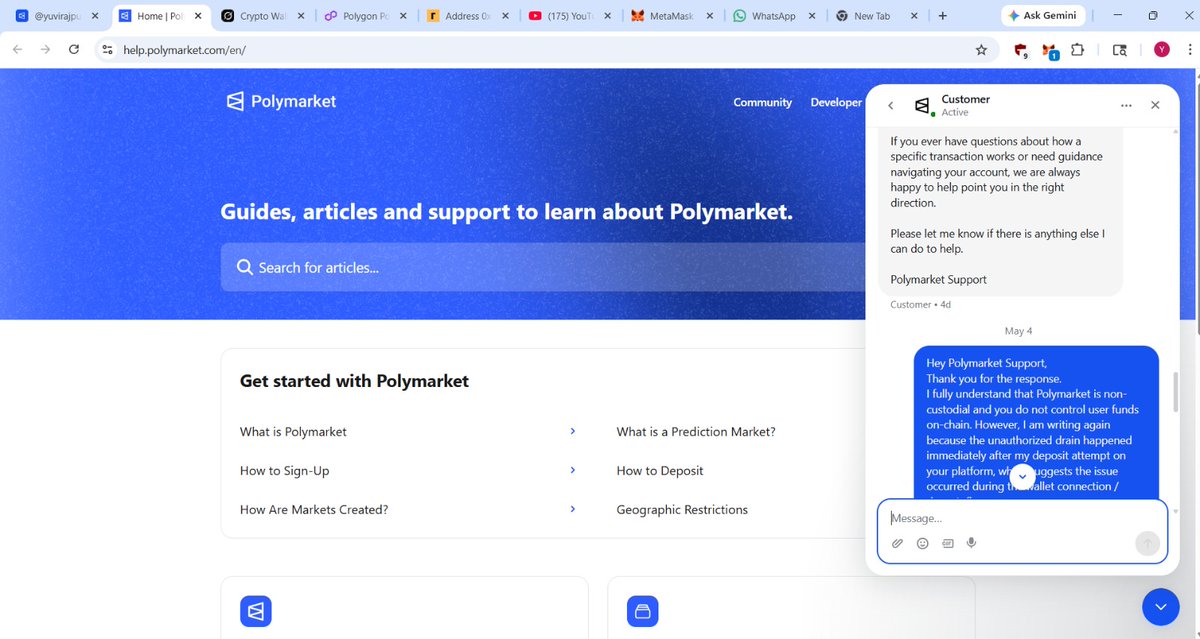Attach a file with the paperclip icon
This screenshot has width=1200, height=639.
pos(897,543)
